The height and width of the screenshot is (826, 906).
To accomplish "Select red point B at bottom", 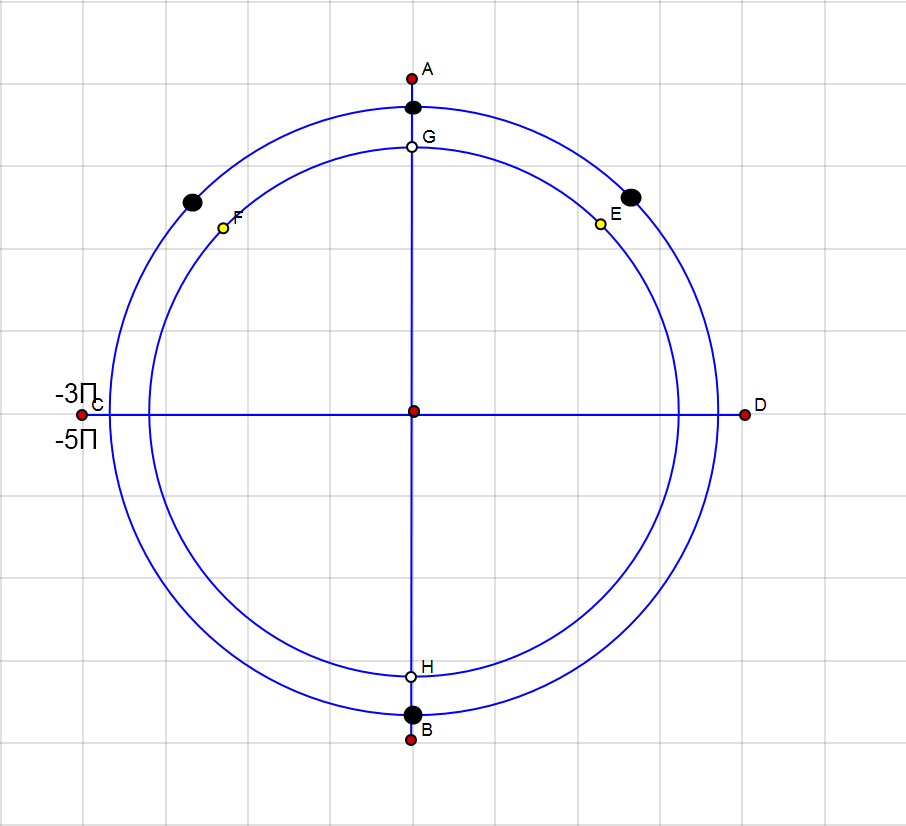I will click(x=411, y=740).
